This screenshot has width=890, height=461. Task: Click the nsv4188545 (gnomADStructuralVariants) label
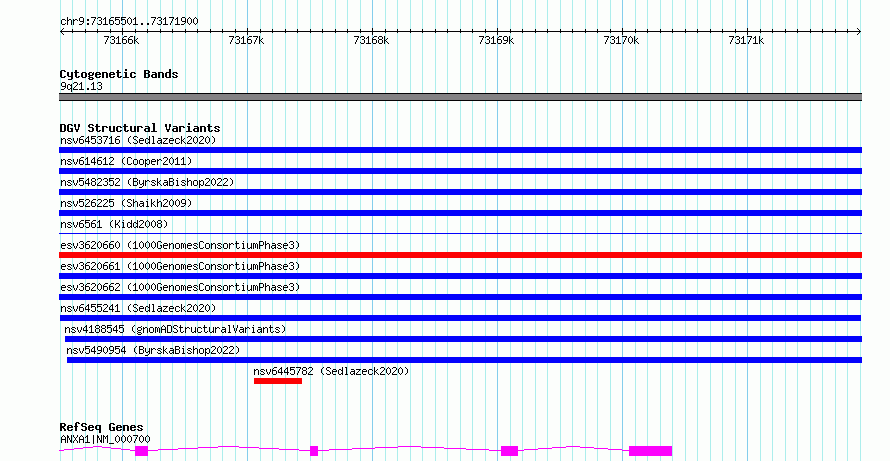pyautogui.click(x=175, y=329)
